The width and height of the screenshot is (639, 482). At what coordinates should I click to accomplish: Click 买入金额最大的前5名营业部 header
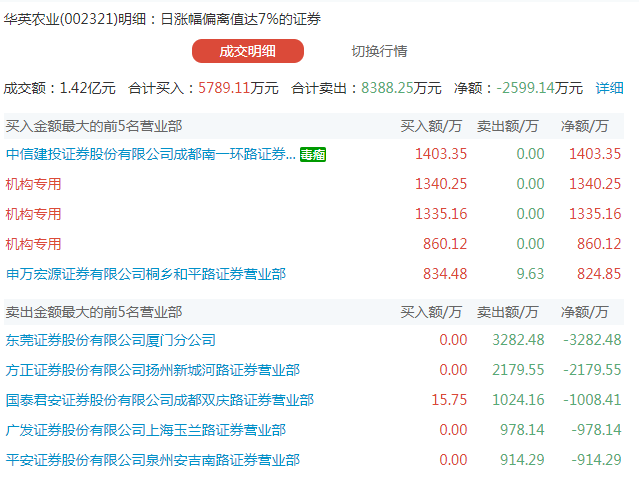pos(94,126)
